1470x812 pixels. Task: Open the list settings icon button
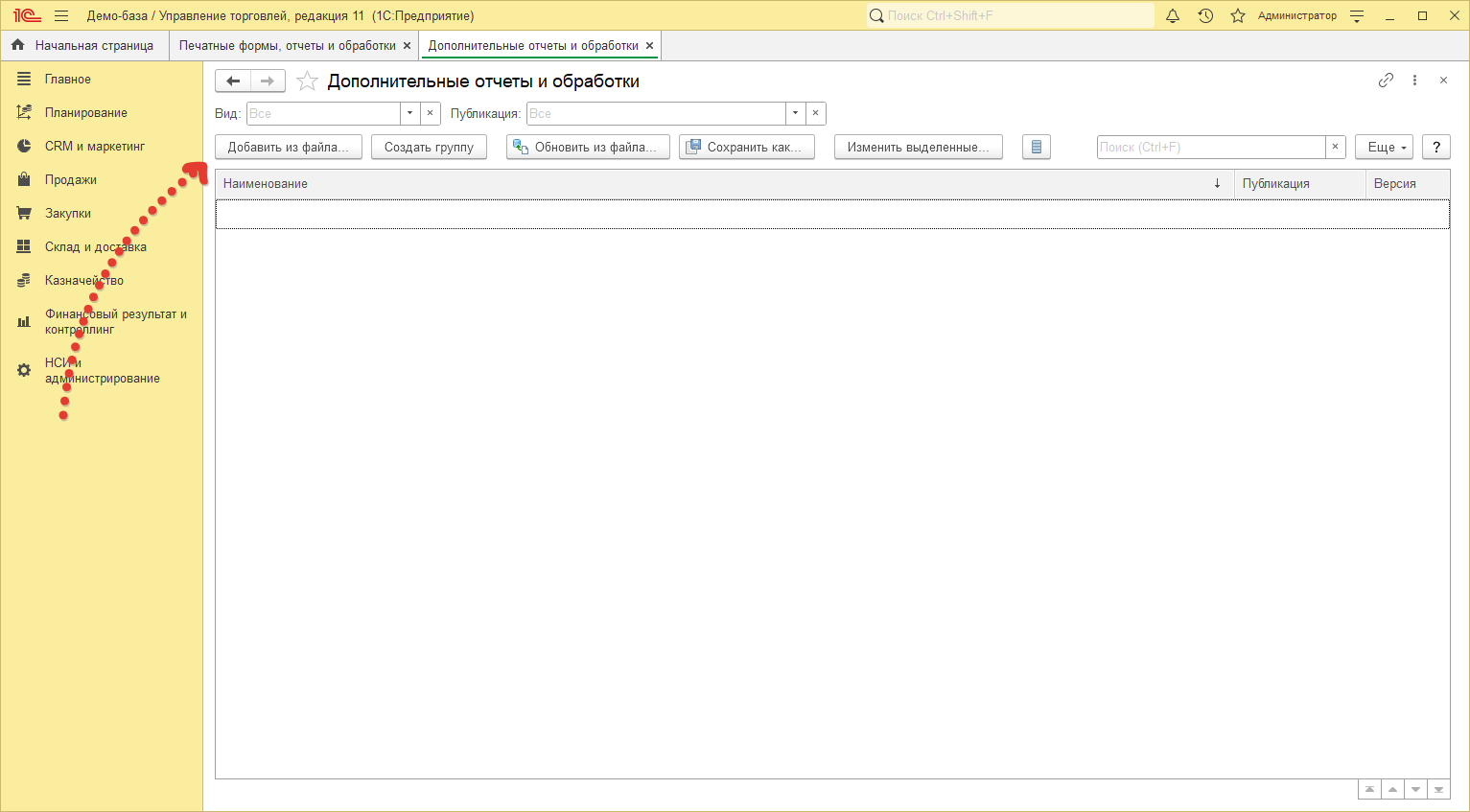pos(1037,147)
